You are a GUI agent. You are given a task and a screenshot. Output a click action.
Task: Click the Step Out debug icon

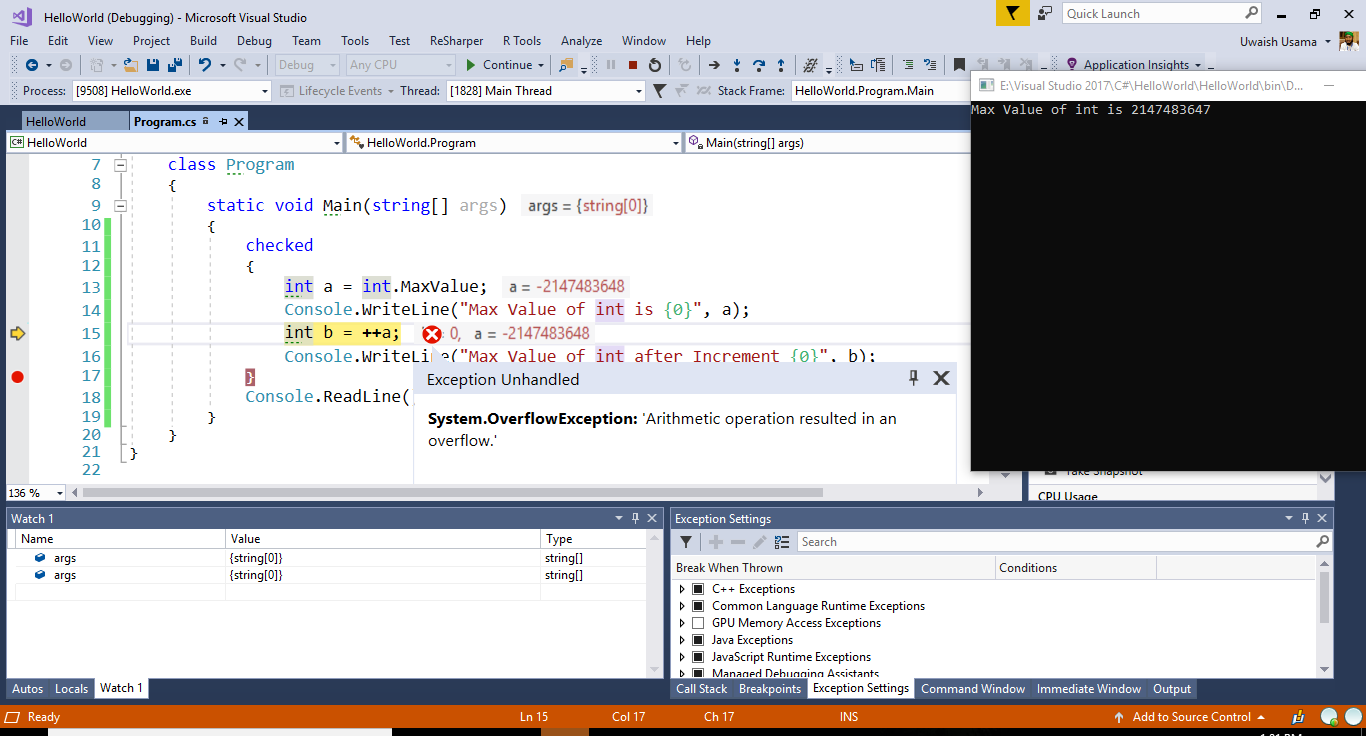781,66
